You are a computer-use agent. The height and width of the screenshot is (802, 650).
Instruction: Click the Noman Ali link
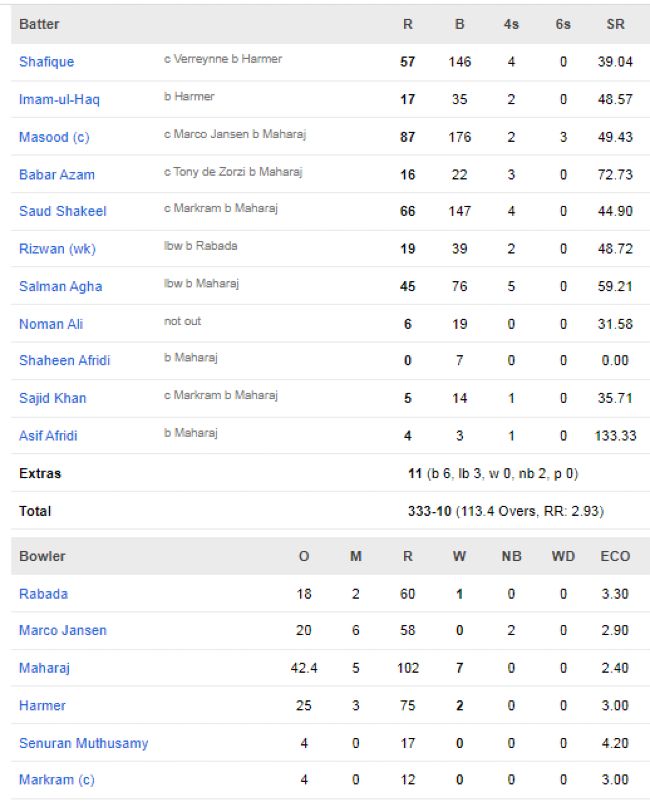51,324
